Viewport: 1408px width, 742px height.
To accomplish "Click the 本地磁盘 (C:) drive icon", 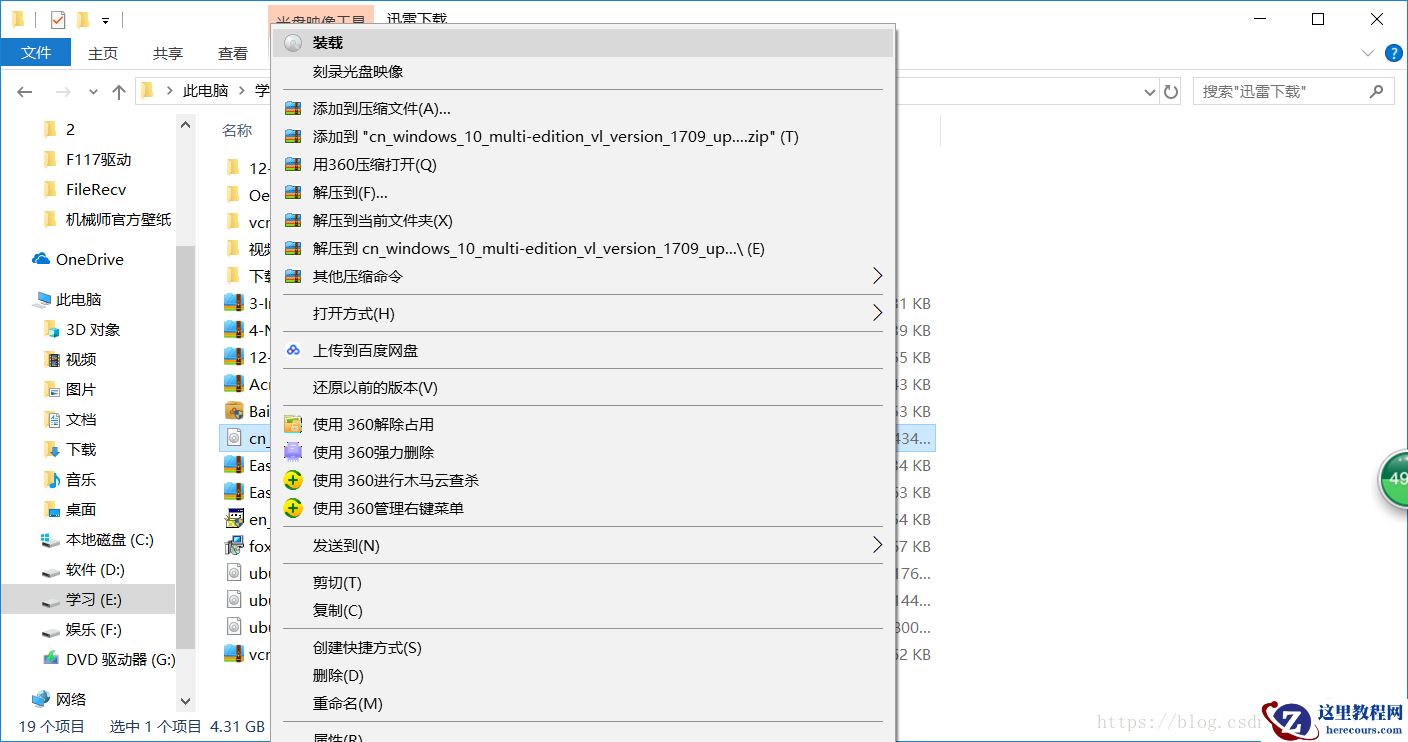I will pyautogui.click(x=51, y=540).
